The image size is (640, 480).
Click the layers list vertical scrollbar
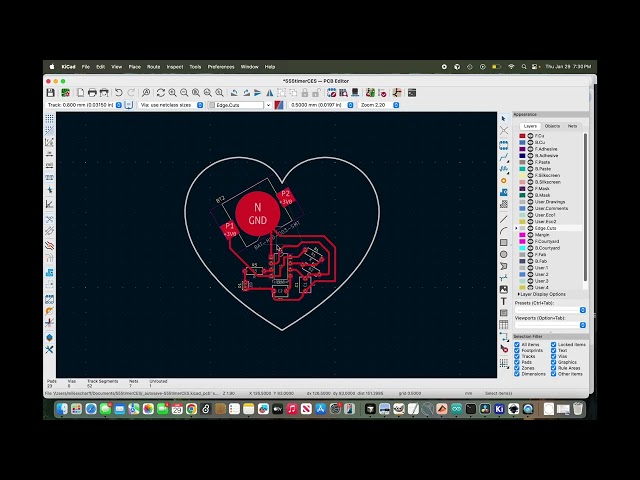(x=585, y=206)
